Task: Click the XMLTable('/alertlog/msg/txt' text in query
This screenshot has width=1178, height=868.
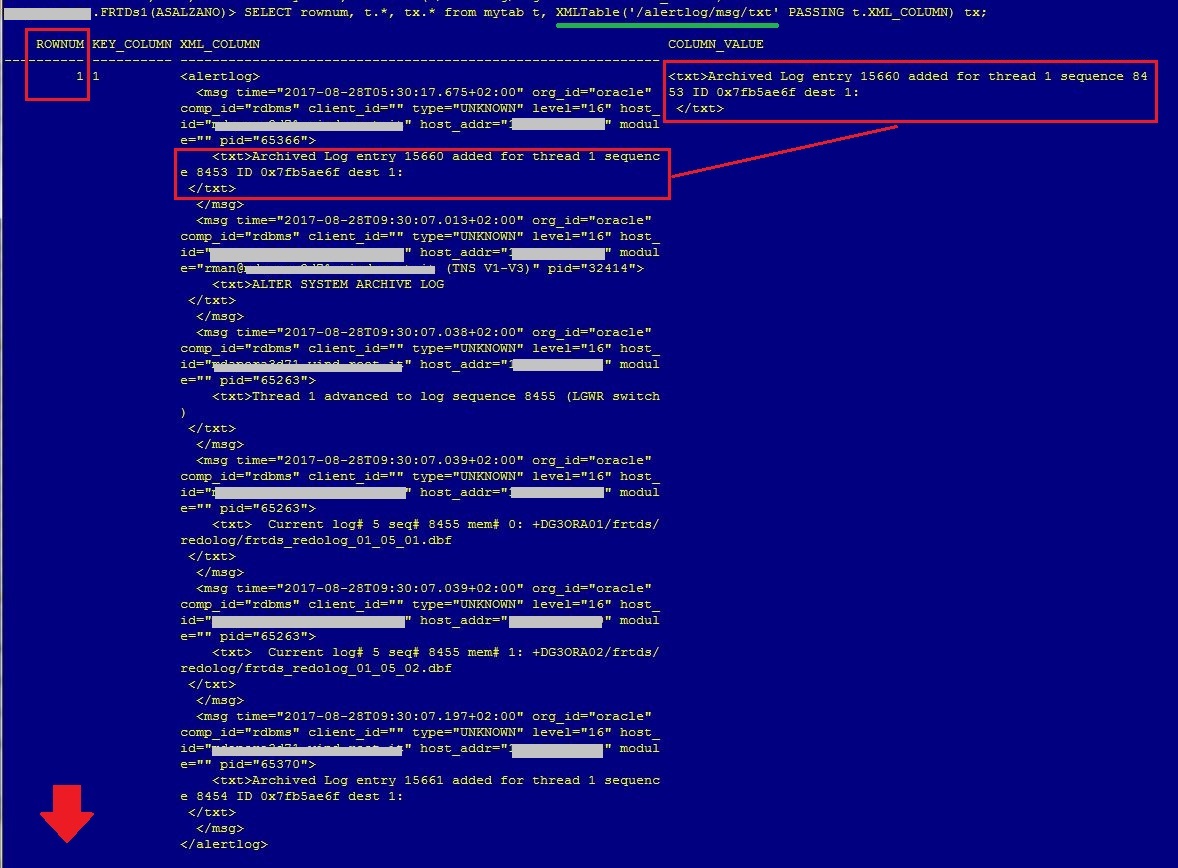Action: coord(667,13)
